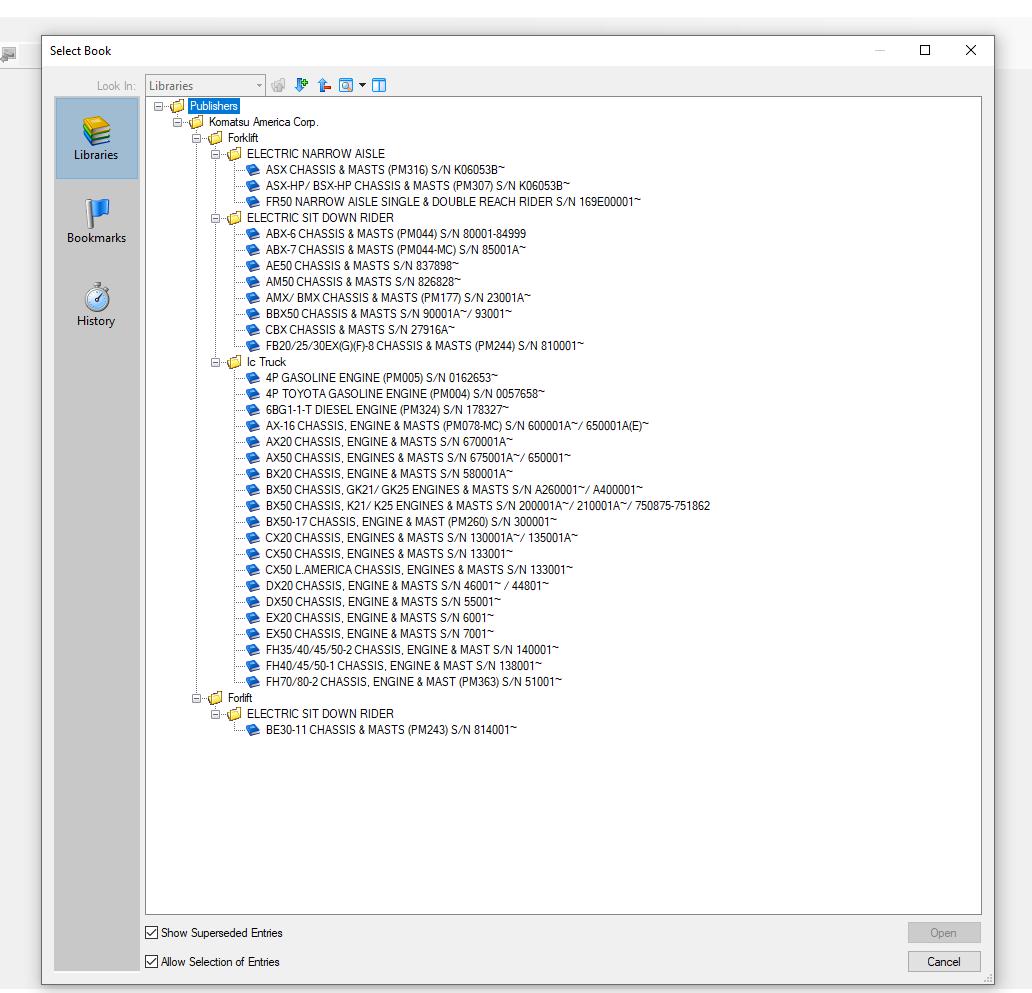Image resolution: width=1032 pixels, height=993 pixels.
Task: Select FH70/80-2 CHASSIS, ENGINE & MAST (PM363)
Action: click(414, 682)
